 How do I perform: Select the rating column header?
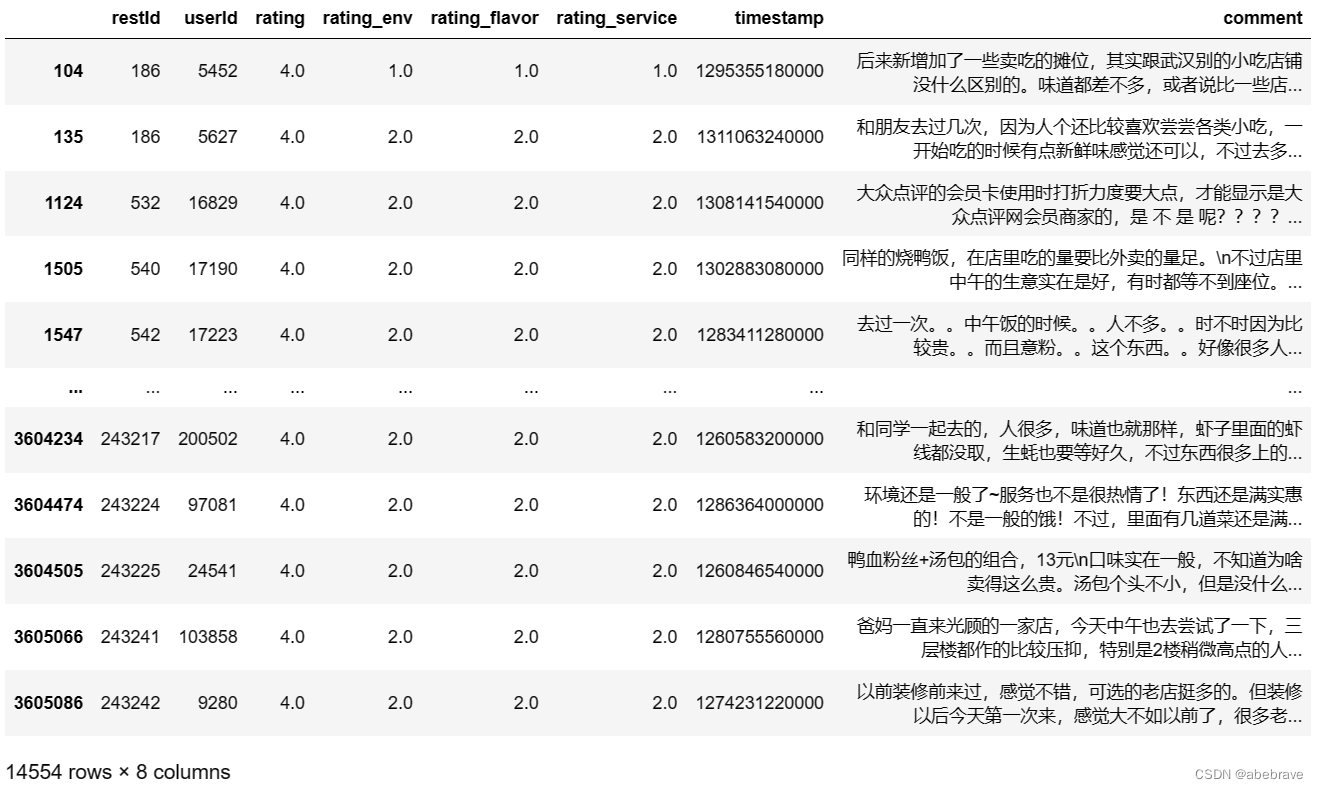[280, 18]
